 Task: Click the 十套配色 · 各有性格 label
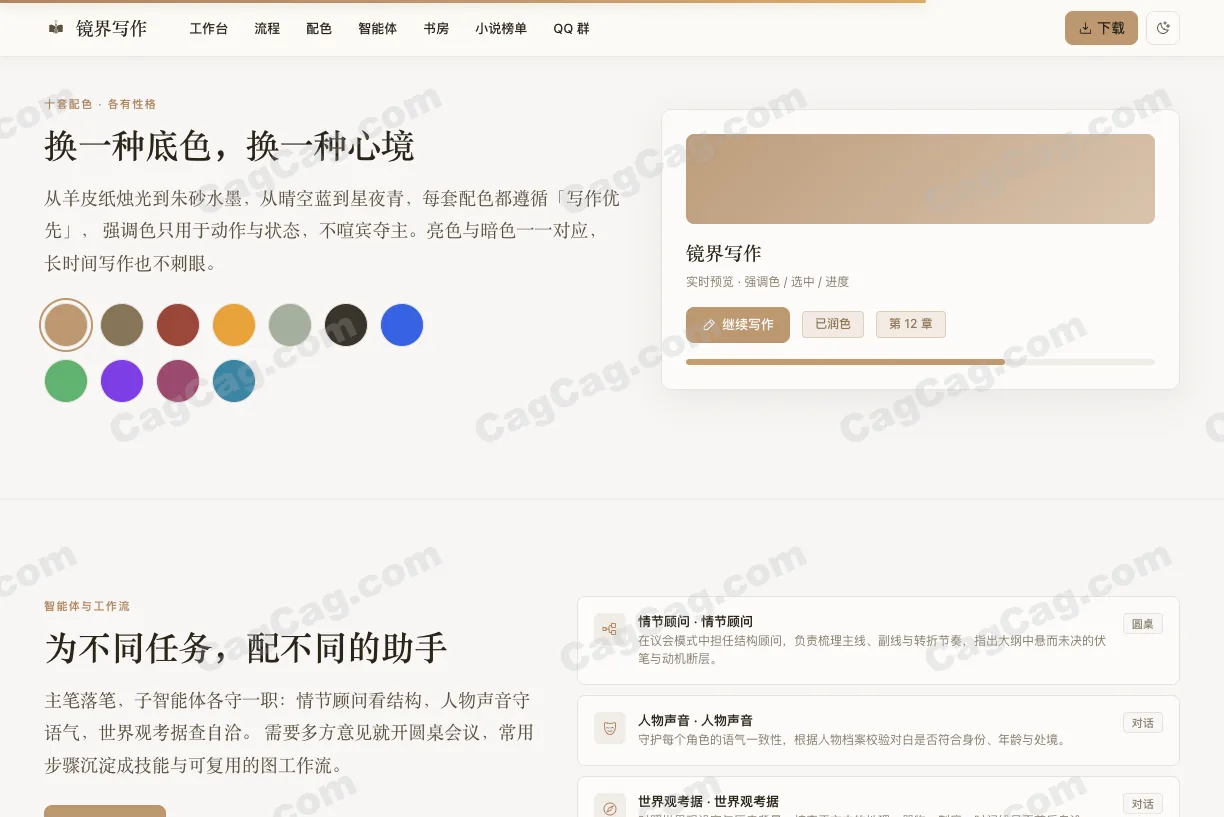(x=100, y=104)
